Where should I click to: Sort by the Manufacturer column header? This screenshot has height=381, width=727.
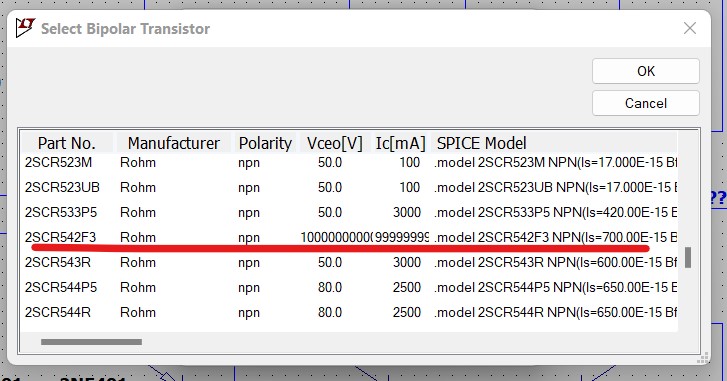[173, 143]
